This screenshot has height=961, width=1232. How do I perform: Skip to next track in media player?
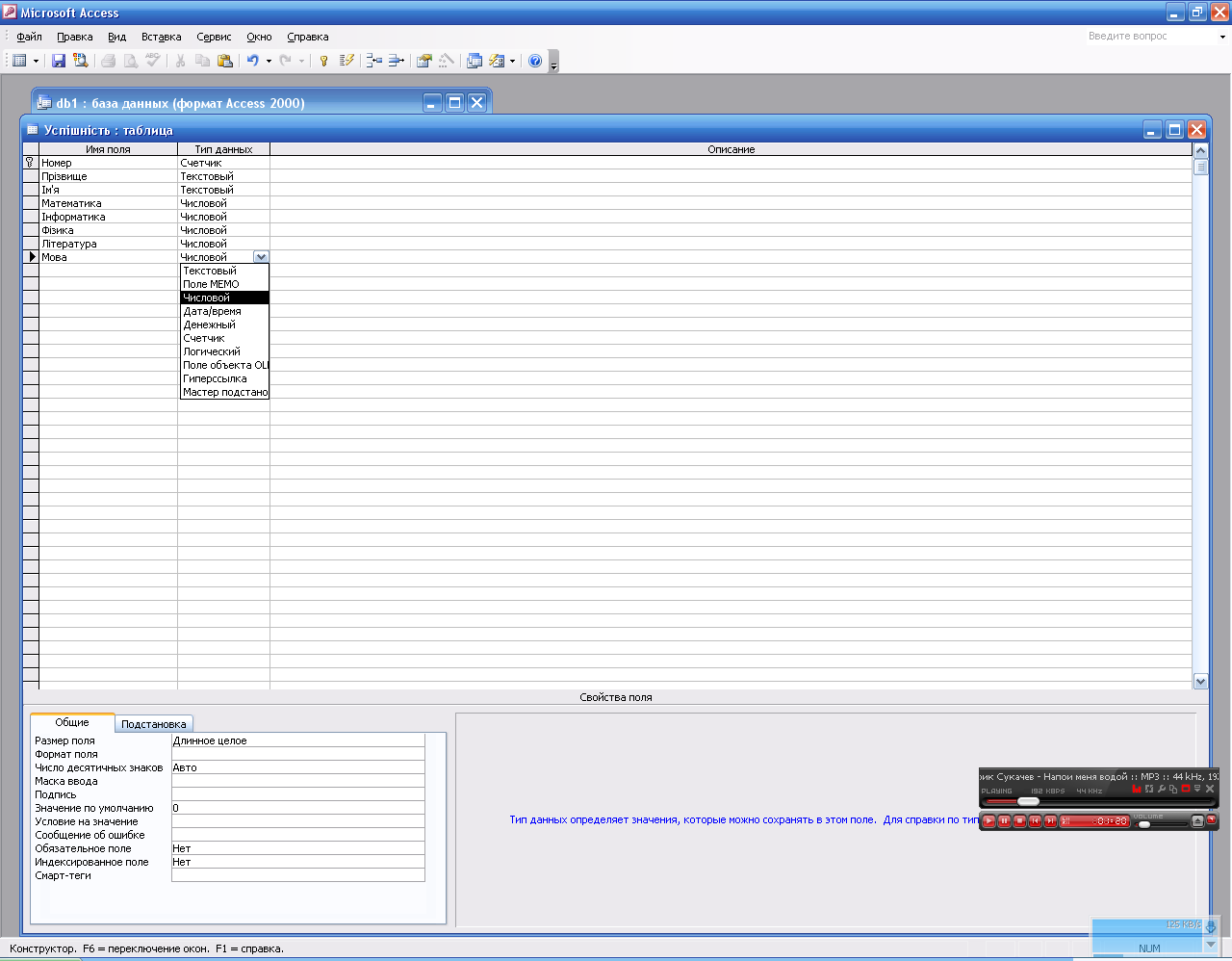[1050, 821]
